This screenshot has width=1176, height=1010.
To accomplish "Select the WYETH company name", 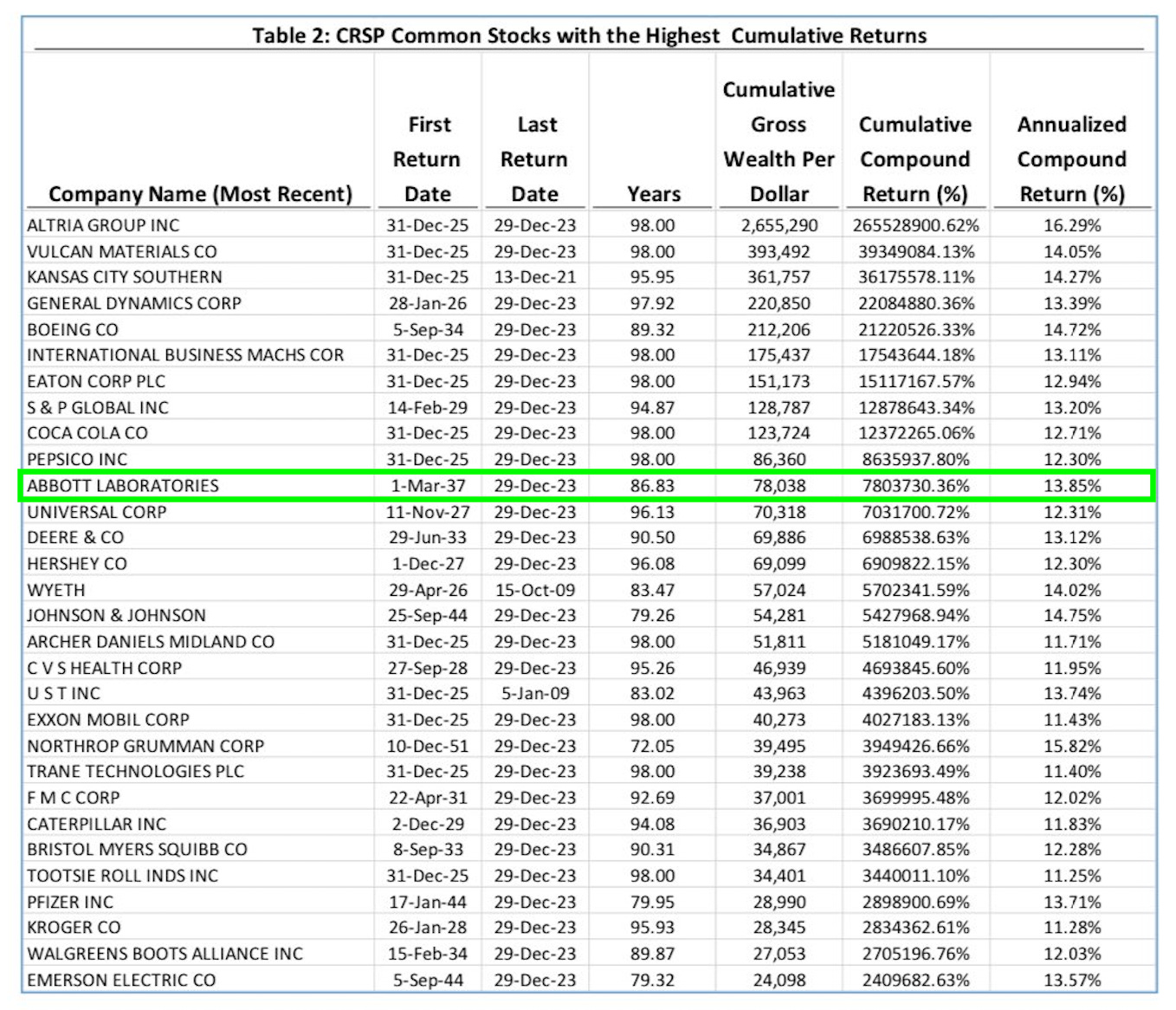I will click(x=56, y=590).
